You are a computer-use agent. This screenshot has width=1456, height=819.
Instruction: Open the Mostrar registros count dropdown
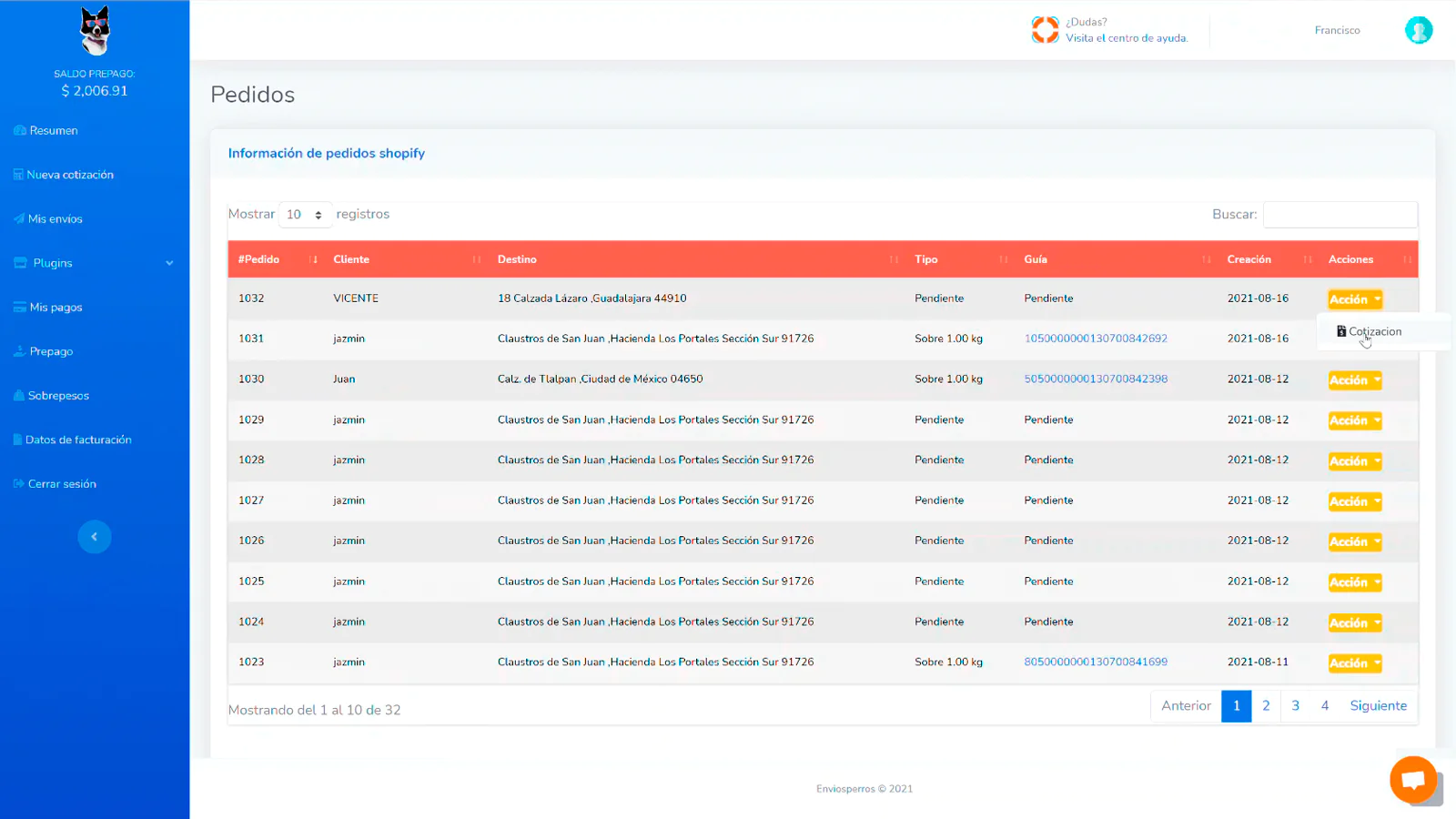coord(305,215)
